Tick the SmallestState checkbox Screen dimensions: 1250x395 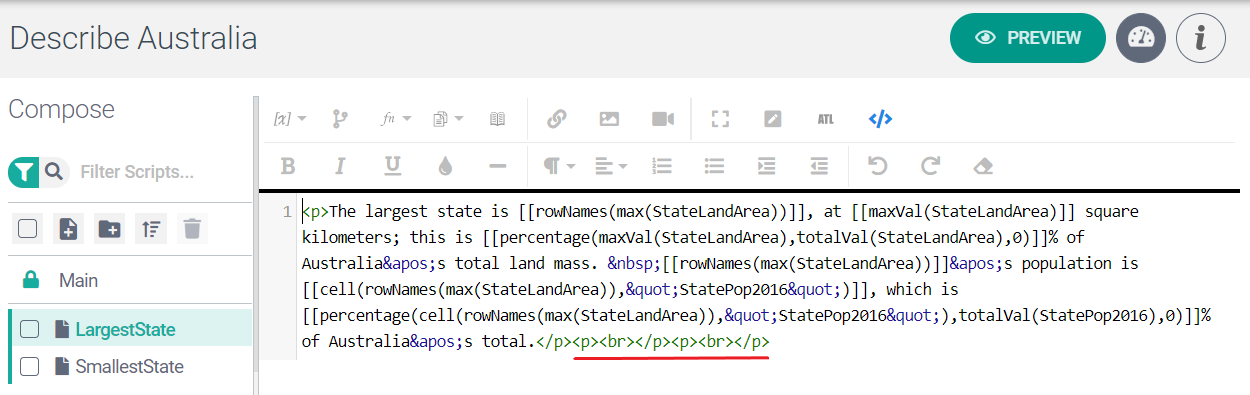(30, 366)
